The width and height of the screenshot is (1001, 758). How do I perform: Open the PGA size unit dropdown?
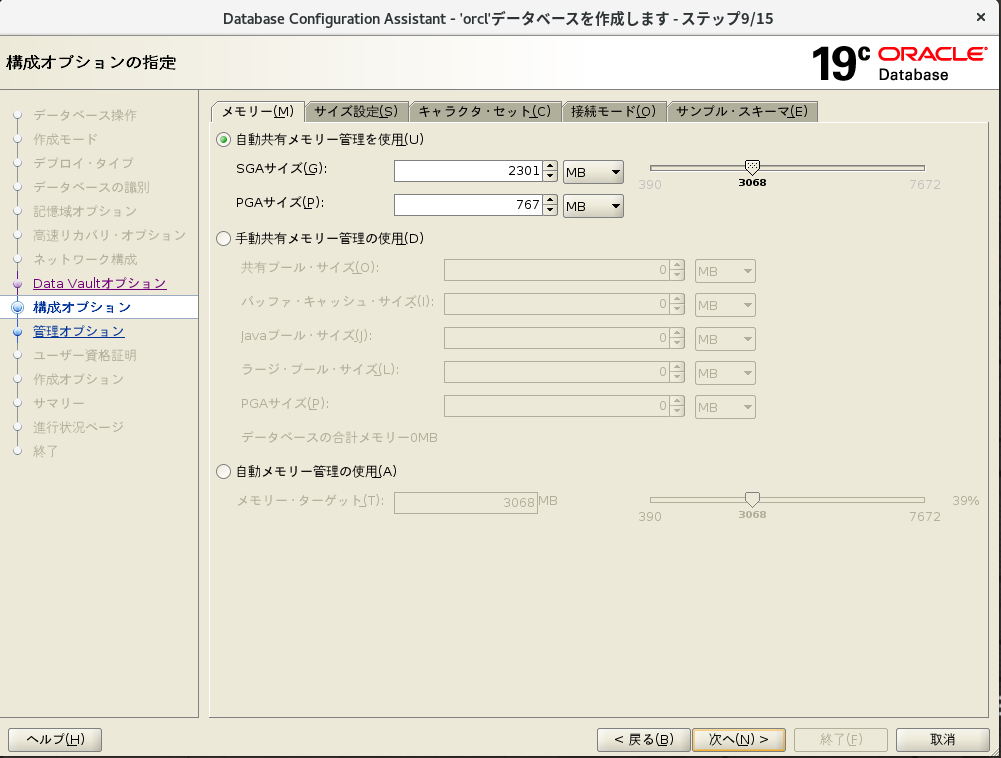pyautogui.click(x=593, y=206)
